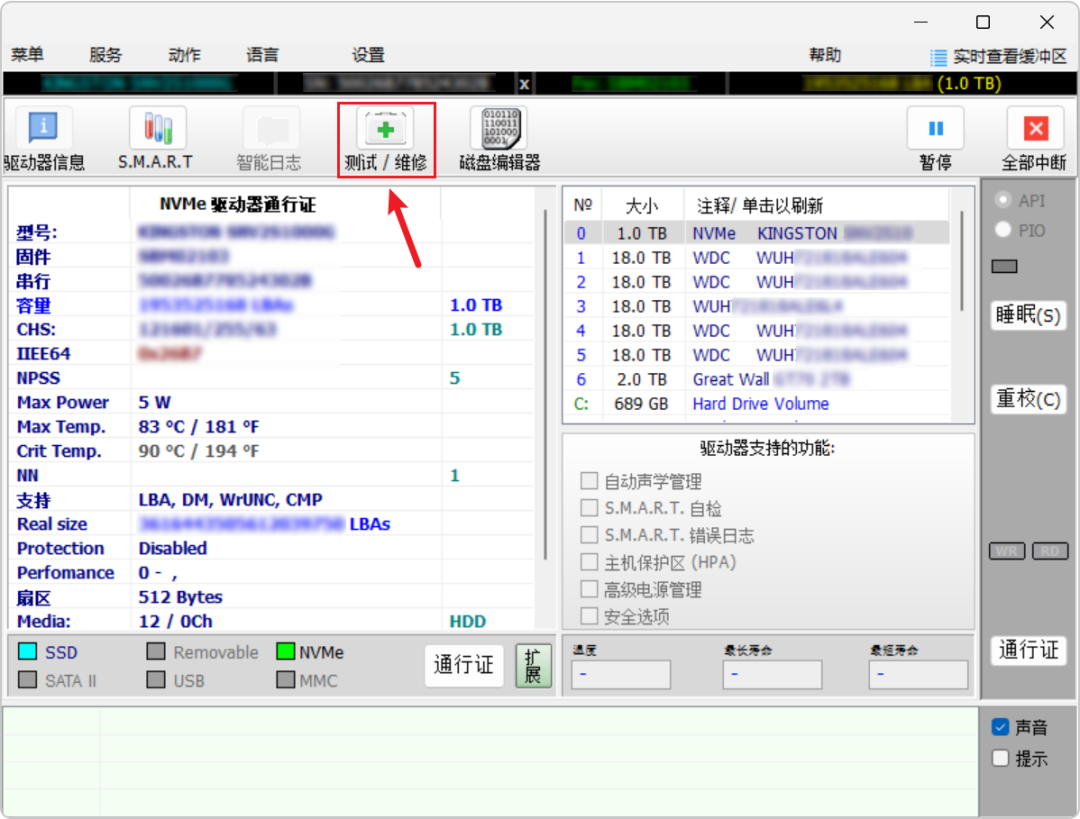Click the green 扩展 button
Image resolution: width=1080 pixels, height=819 pixels.
533,665
